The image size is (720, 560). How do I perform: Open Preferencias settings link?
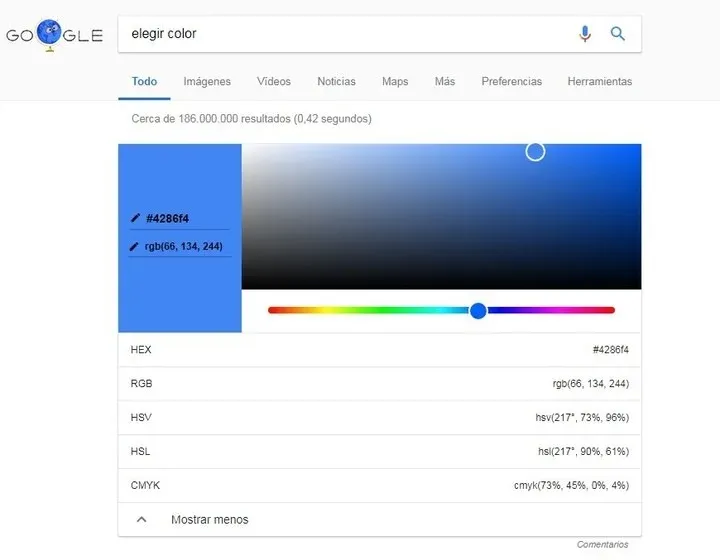511,82
